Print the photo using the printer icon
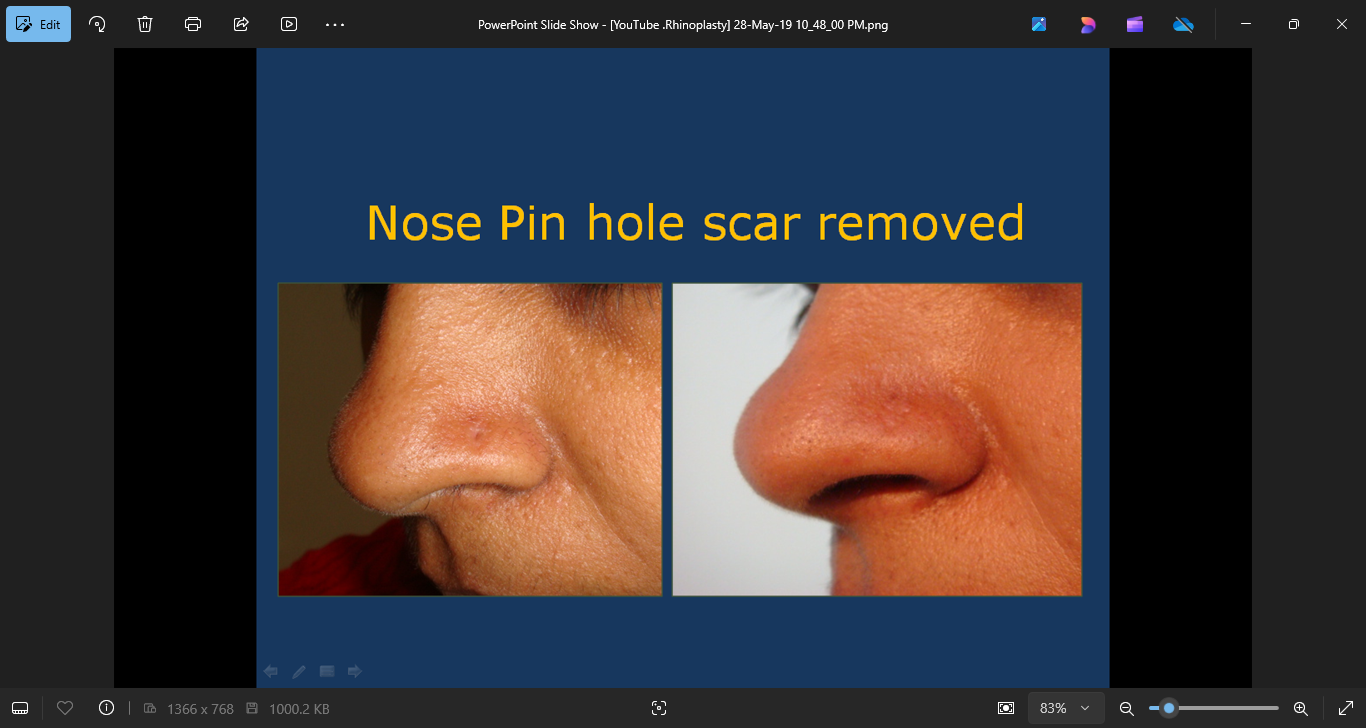Viewport: 1366px width, 728px height. coord(193,24)
